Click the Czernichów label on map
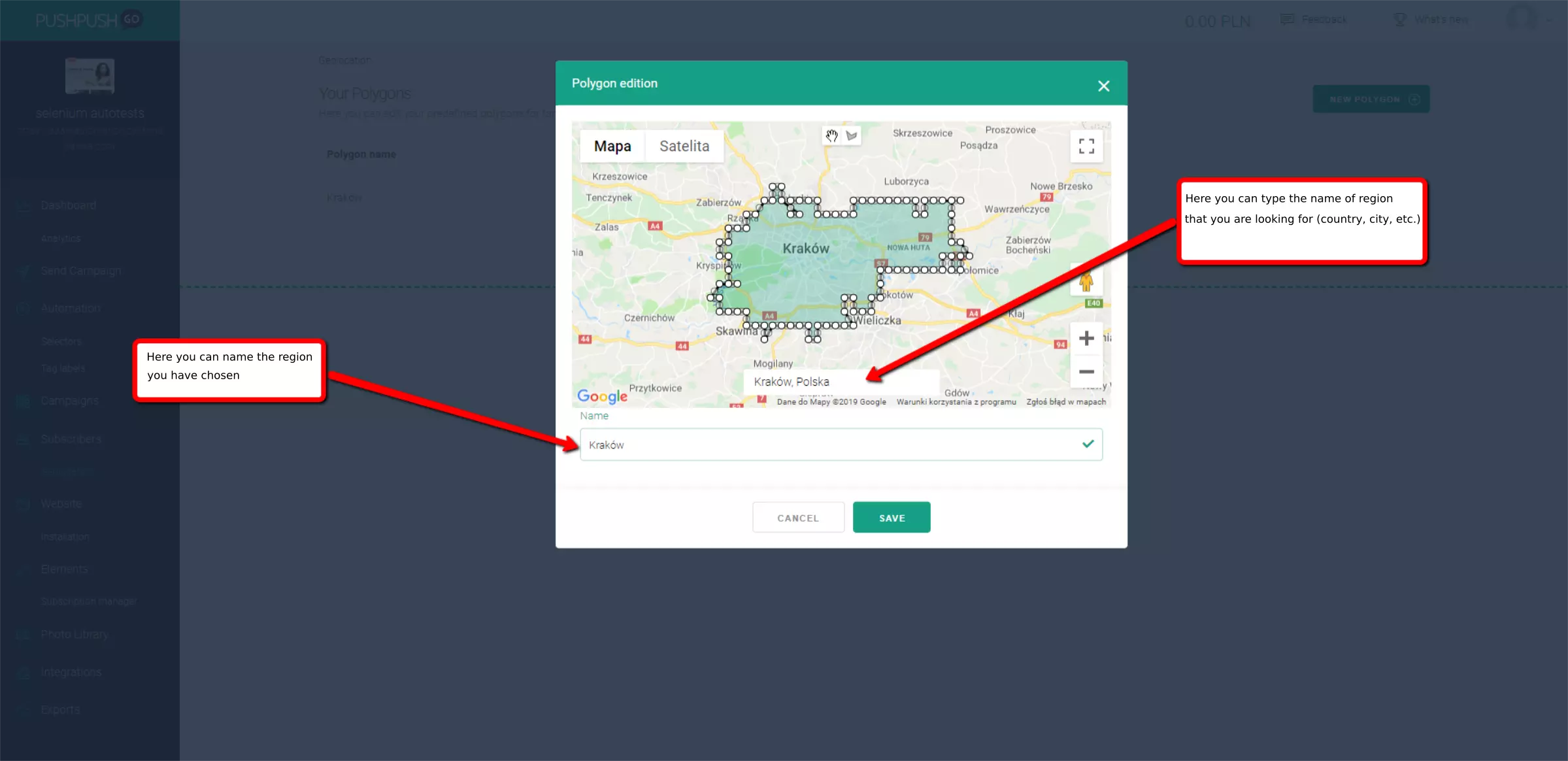The image size is (1568, 761). [649, 318]
